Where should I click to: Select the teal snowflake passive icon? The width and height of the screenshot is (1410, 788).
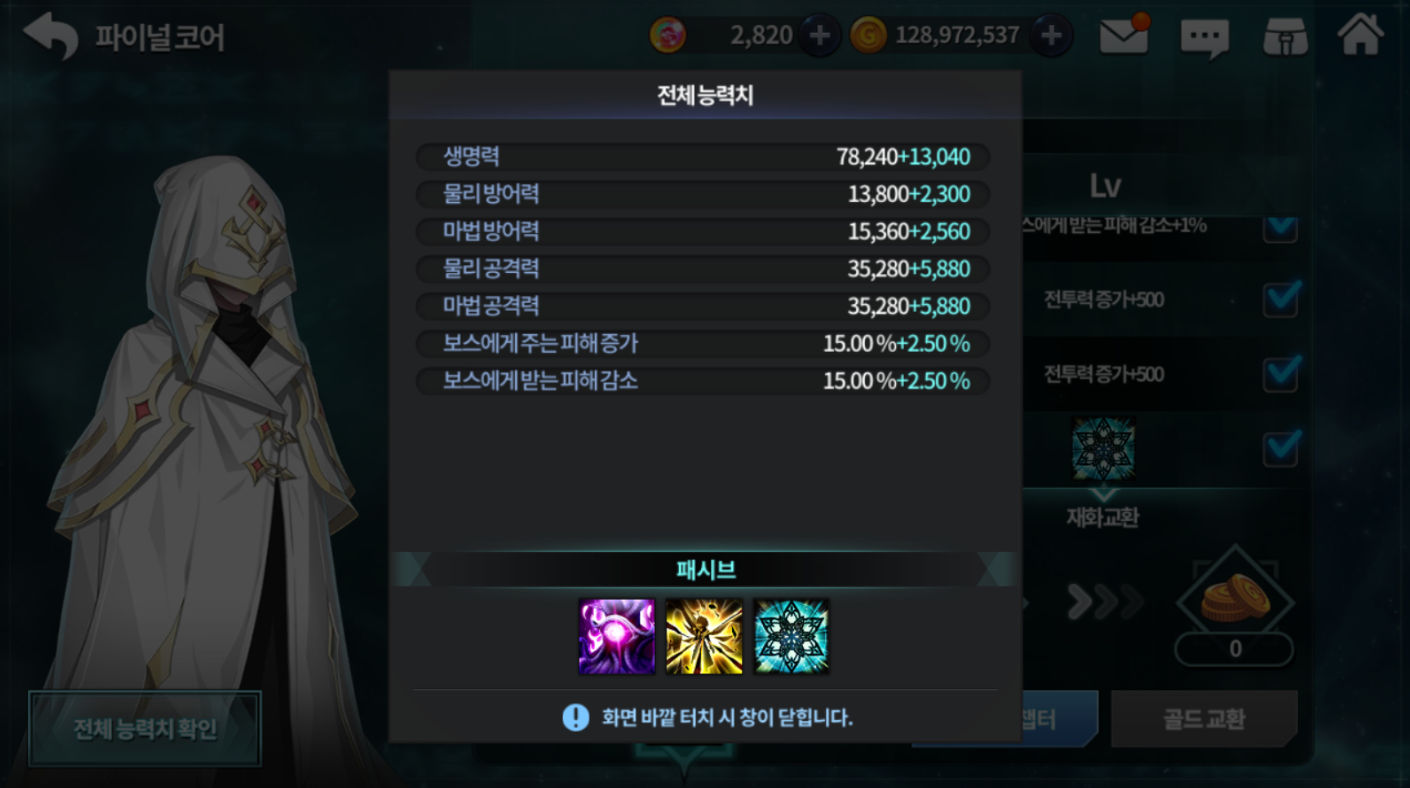click(791, 636)
